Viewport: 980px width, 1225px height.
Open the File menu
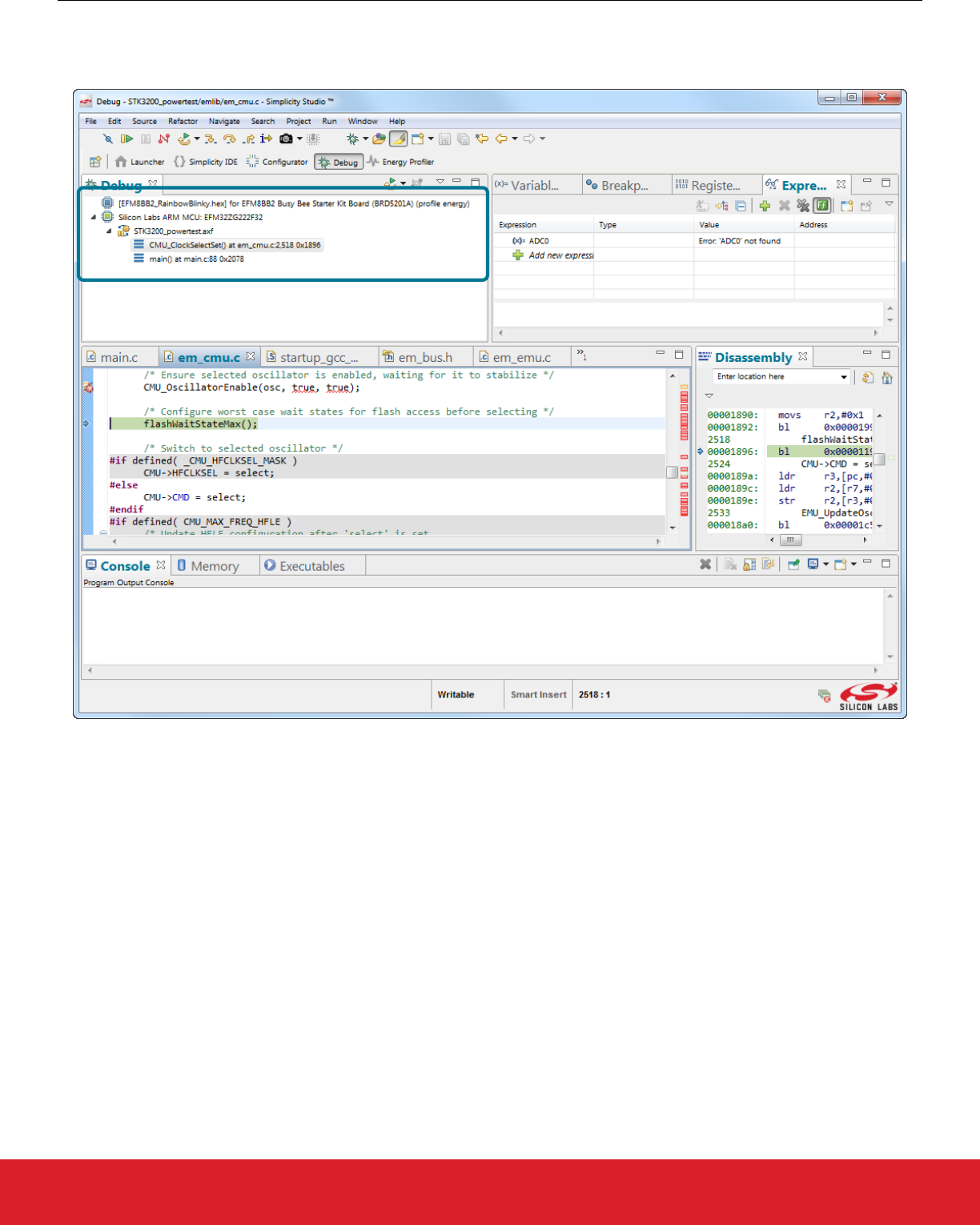(x=90, y=122)
